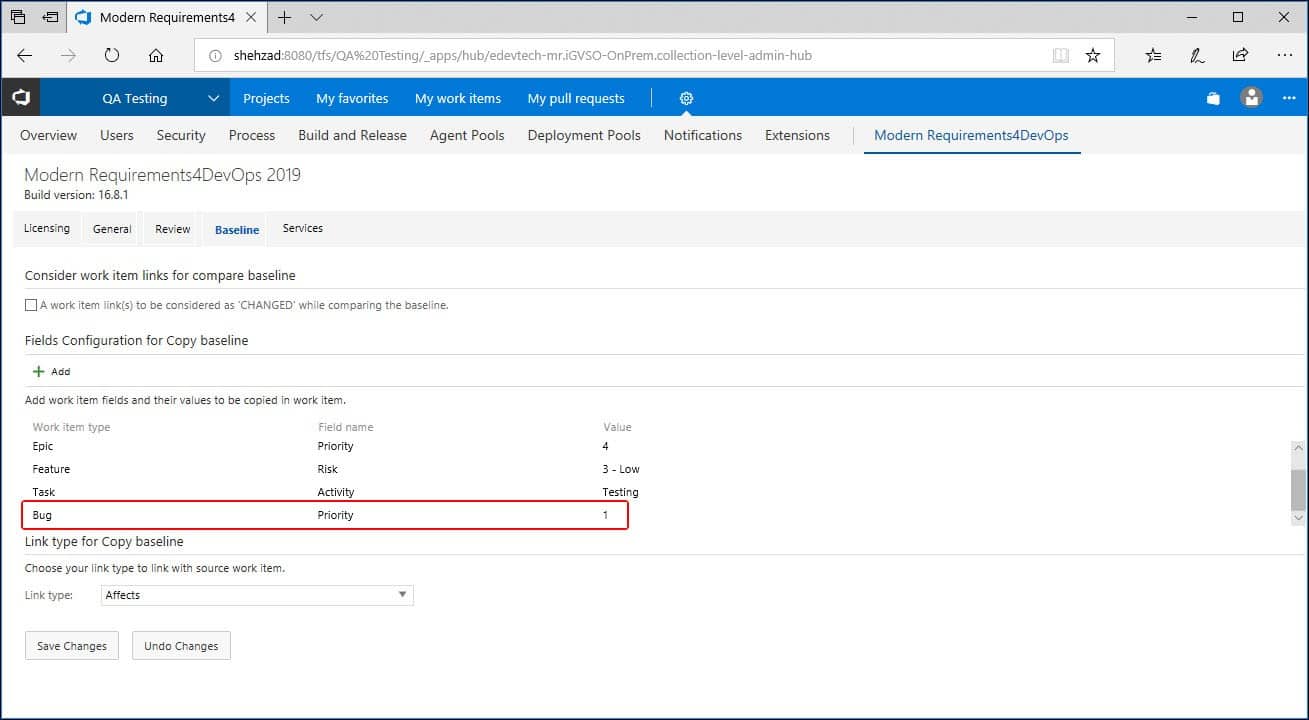Click the Save Changes button
The image size is (1309, 720).
(72, 646)
